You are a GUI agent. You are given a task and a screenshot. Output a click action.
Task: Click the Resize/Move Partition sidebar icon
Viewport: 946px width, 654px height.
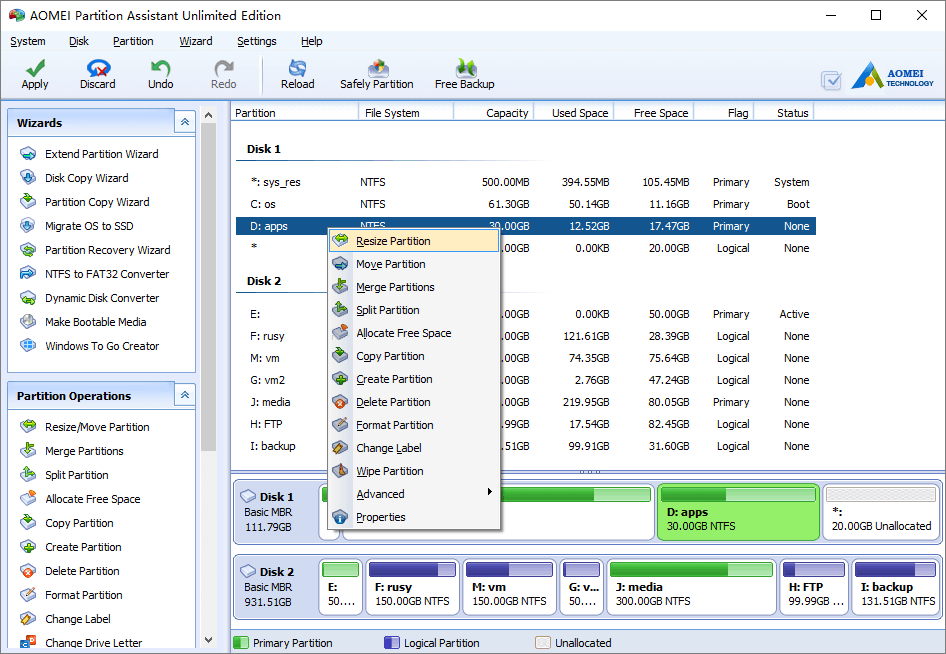(x=28, y=427)
